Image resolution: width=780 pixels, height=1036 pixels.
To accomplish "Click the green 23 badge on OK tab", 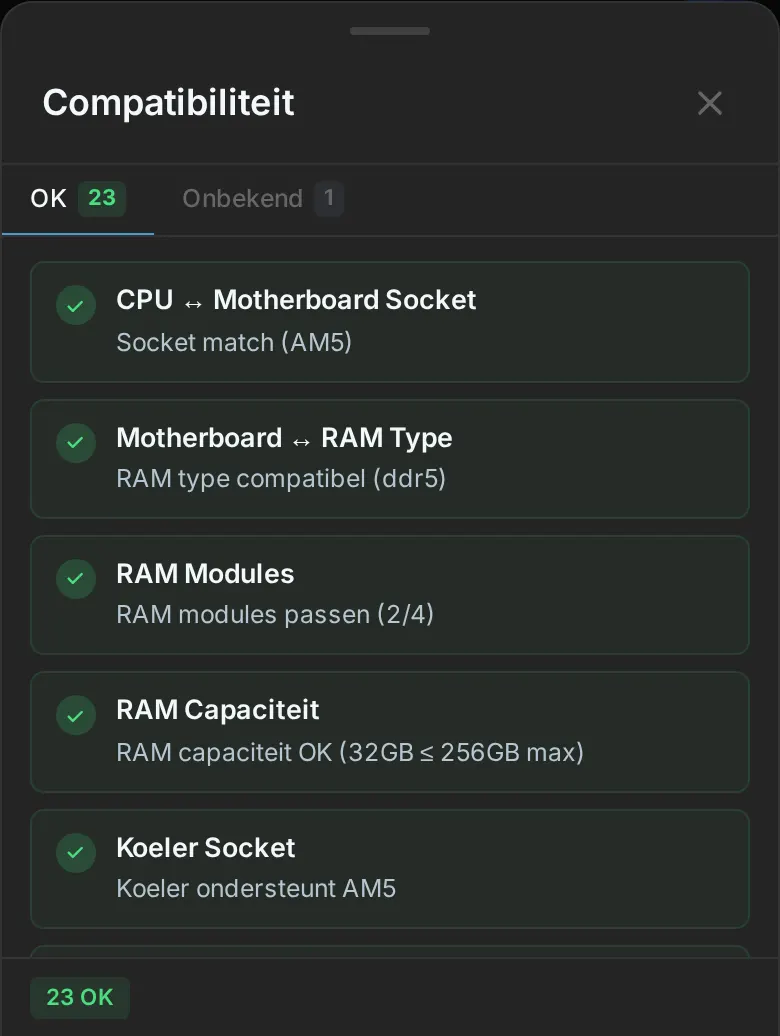I will pos(102,198).
